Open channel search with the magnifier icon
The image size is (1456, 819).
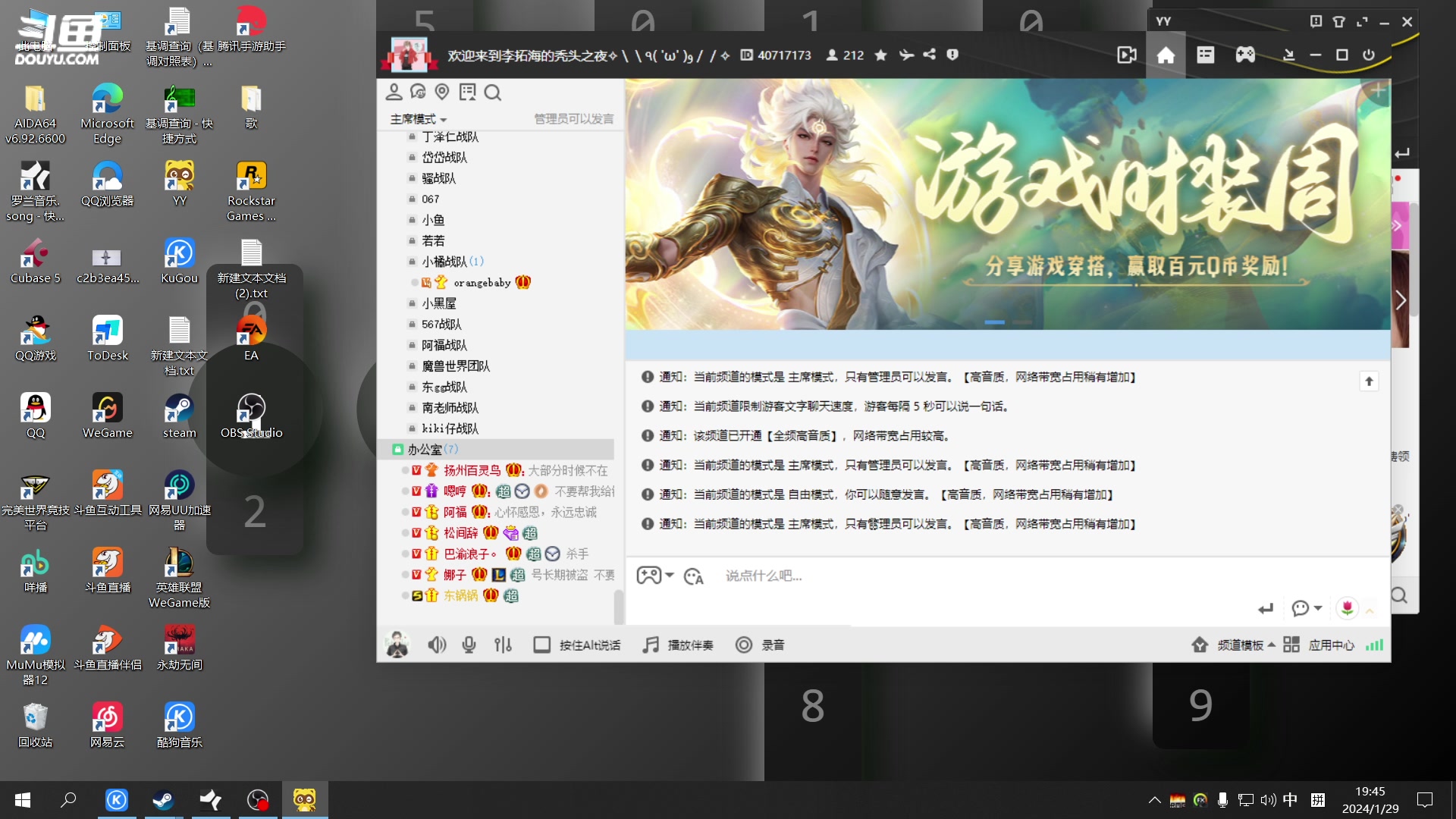(x=493, y=92)
